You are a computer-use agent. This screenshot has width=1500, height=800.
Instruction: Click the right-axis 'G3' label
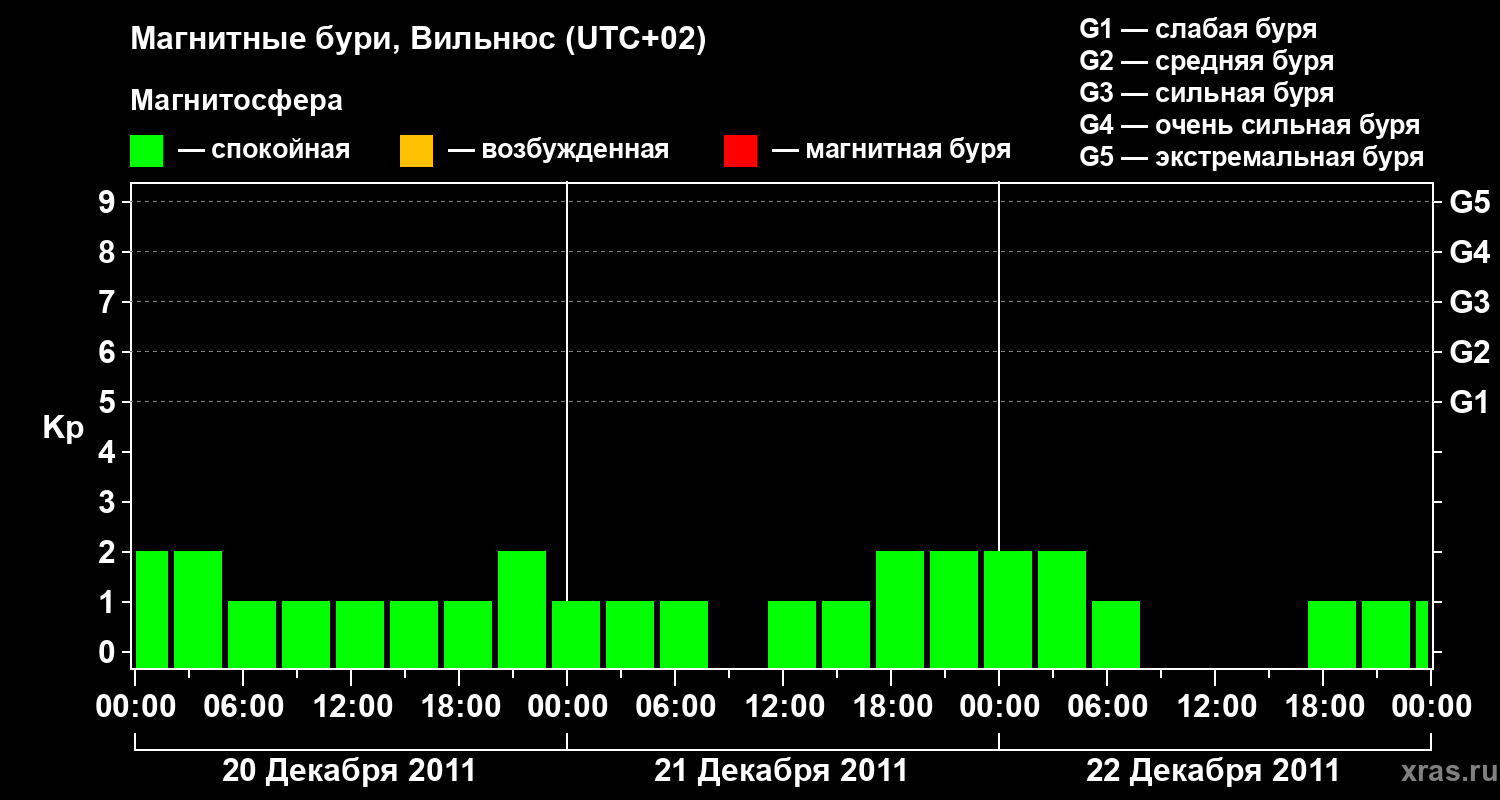click(x=1469, y=302)
